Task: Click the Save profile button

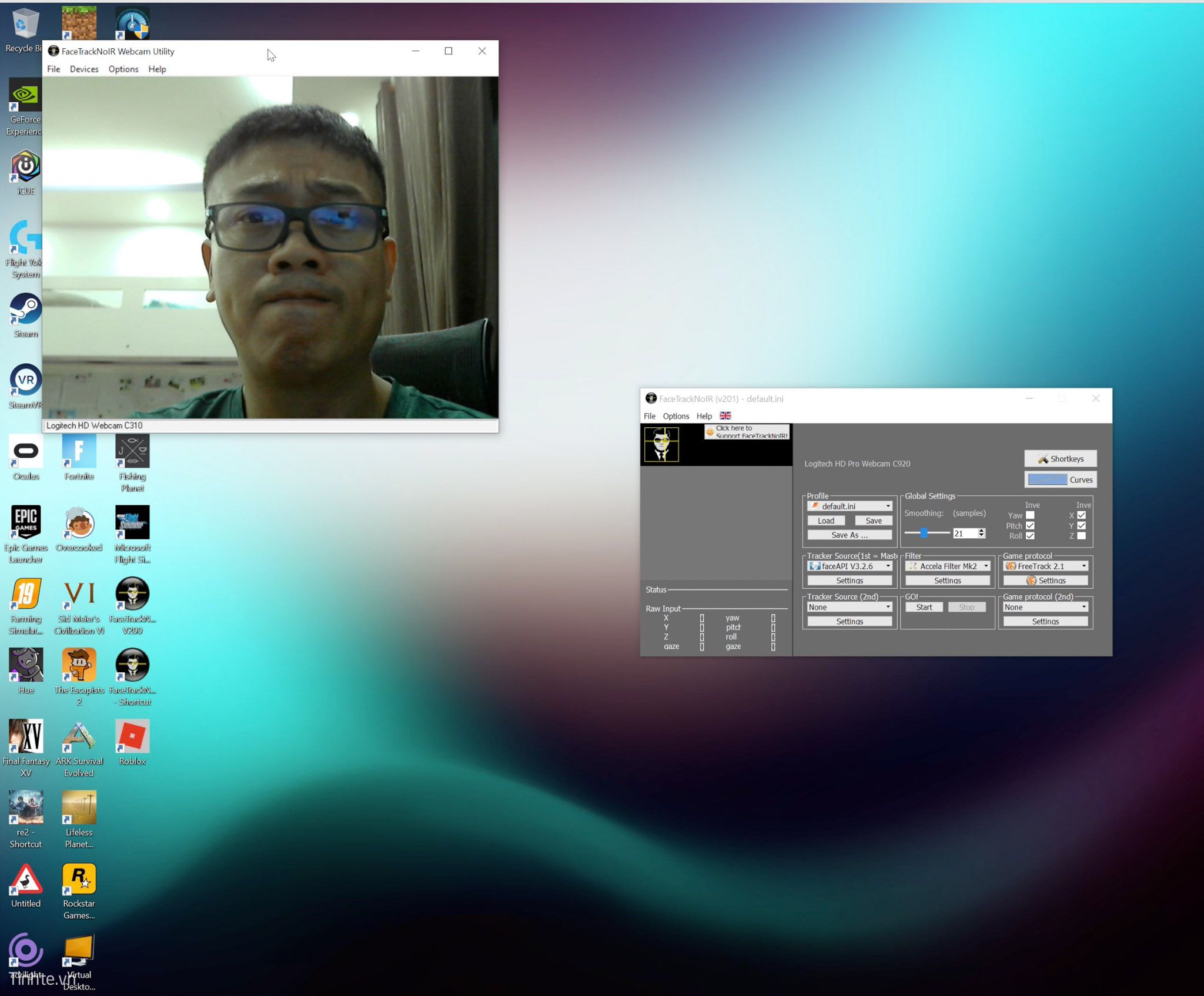Action: coord(873,521)
